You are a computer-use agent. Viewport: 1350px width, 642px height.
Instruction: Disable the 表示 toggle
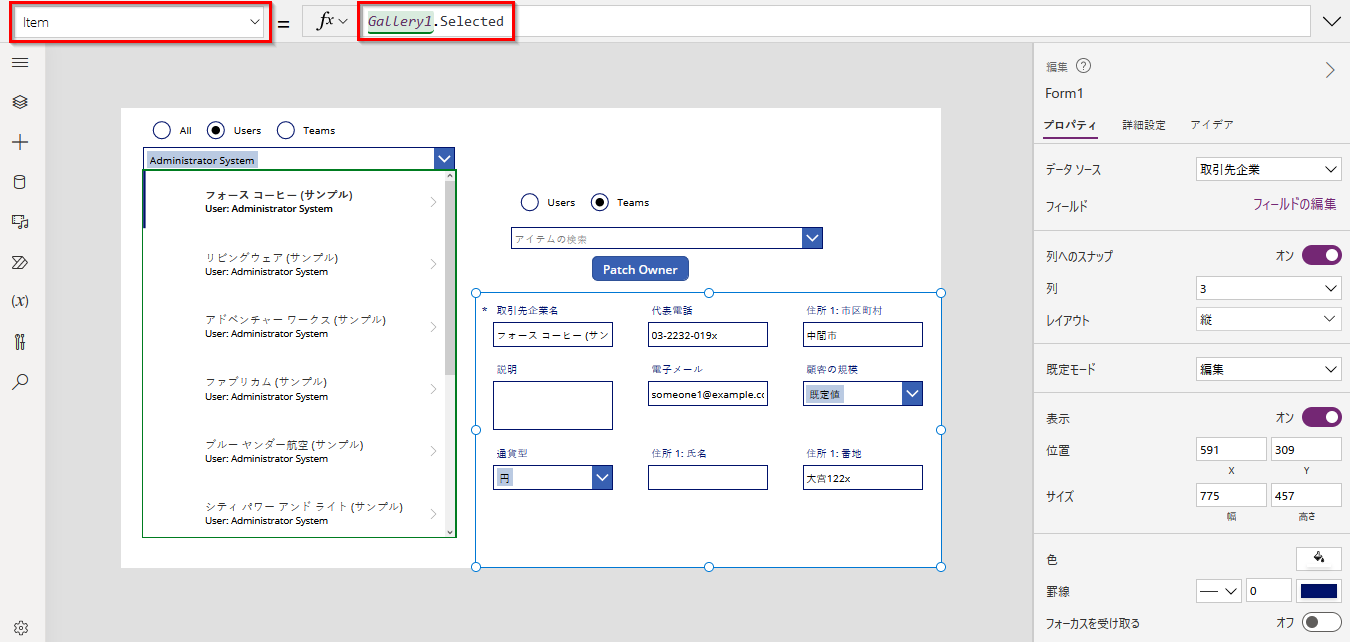click(1322, 417)
